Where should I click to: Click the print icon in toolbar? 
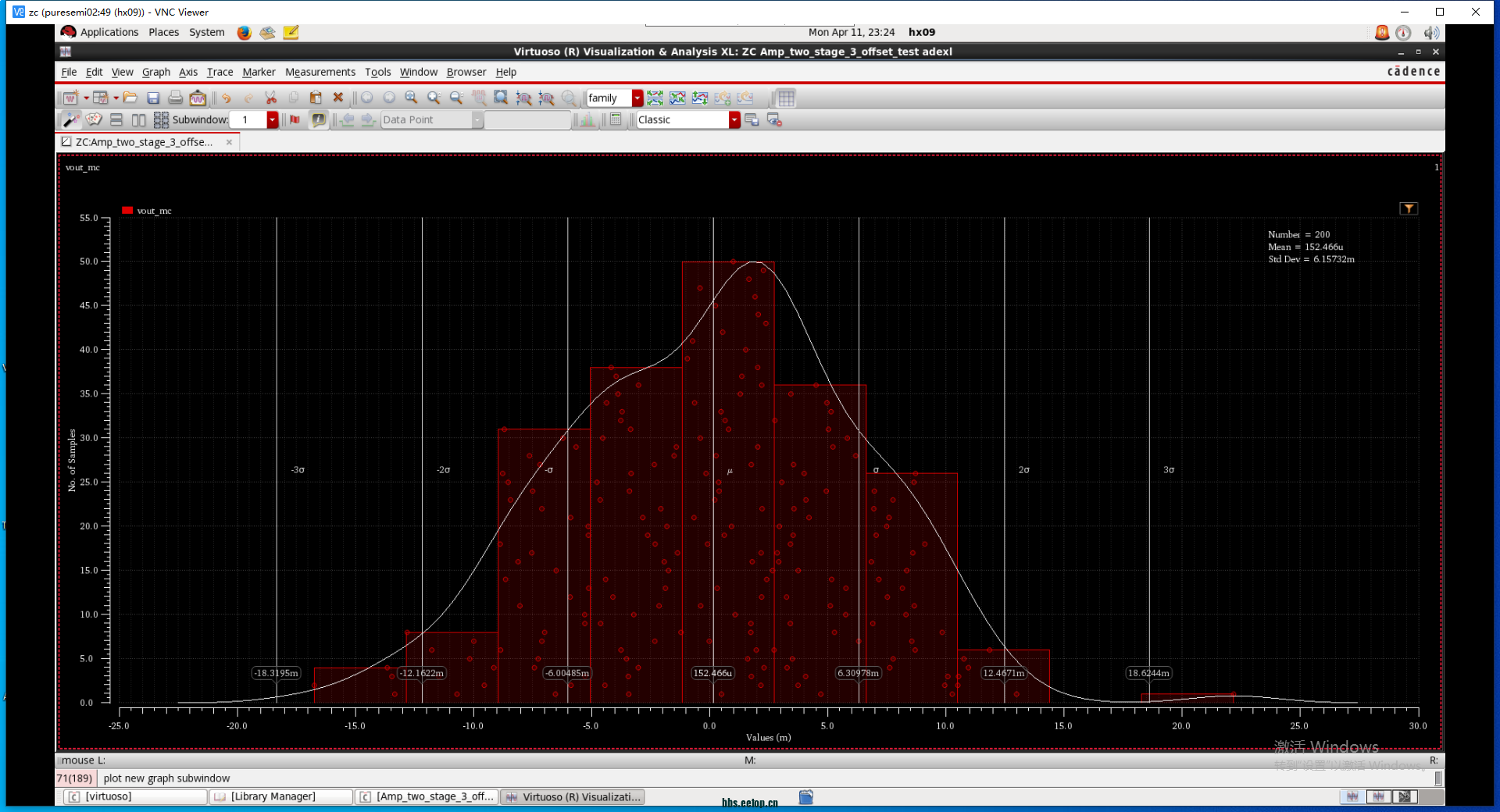(x=175, y=98)
